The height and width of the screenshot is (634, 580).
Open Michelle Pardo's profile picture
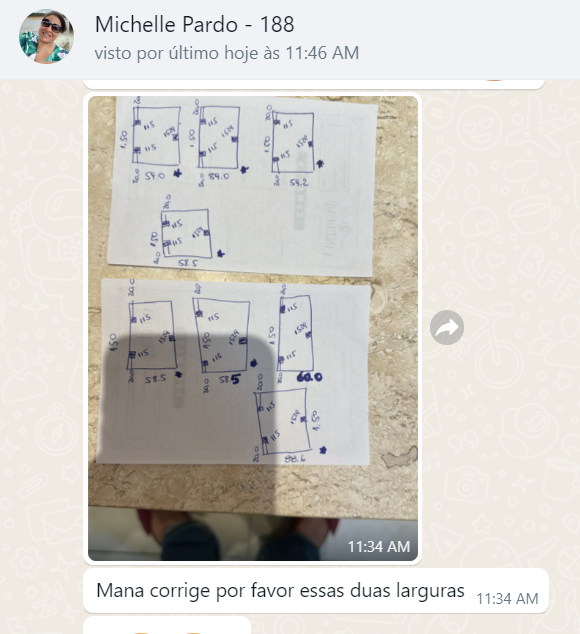click(47, 37)
